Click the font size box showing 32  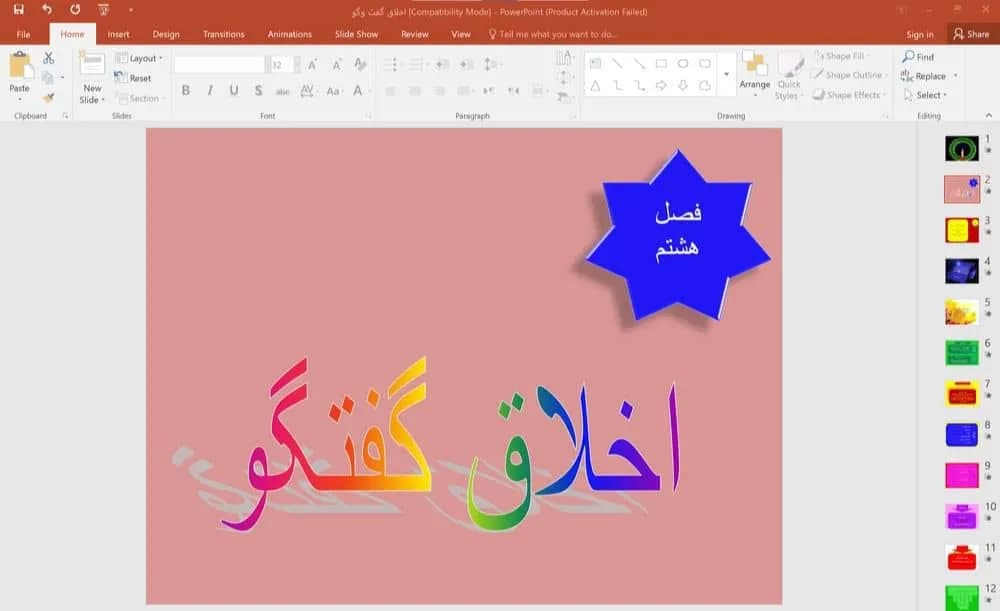click(281, 64)
